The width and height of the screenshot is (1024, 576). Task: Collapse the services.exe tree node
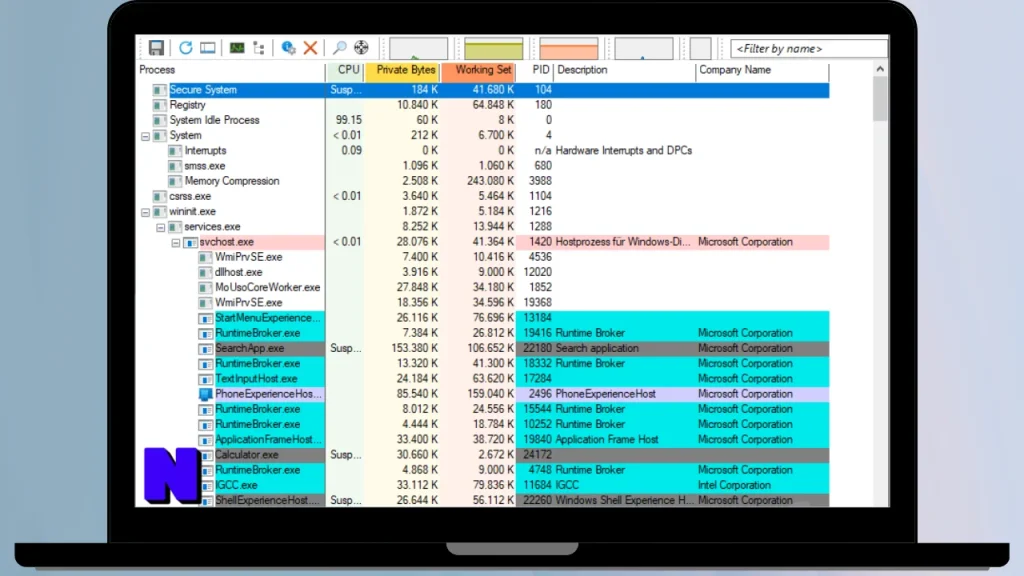click(161, 227)
